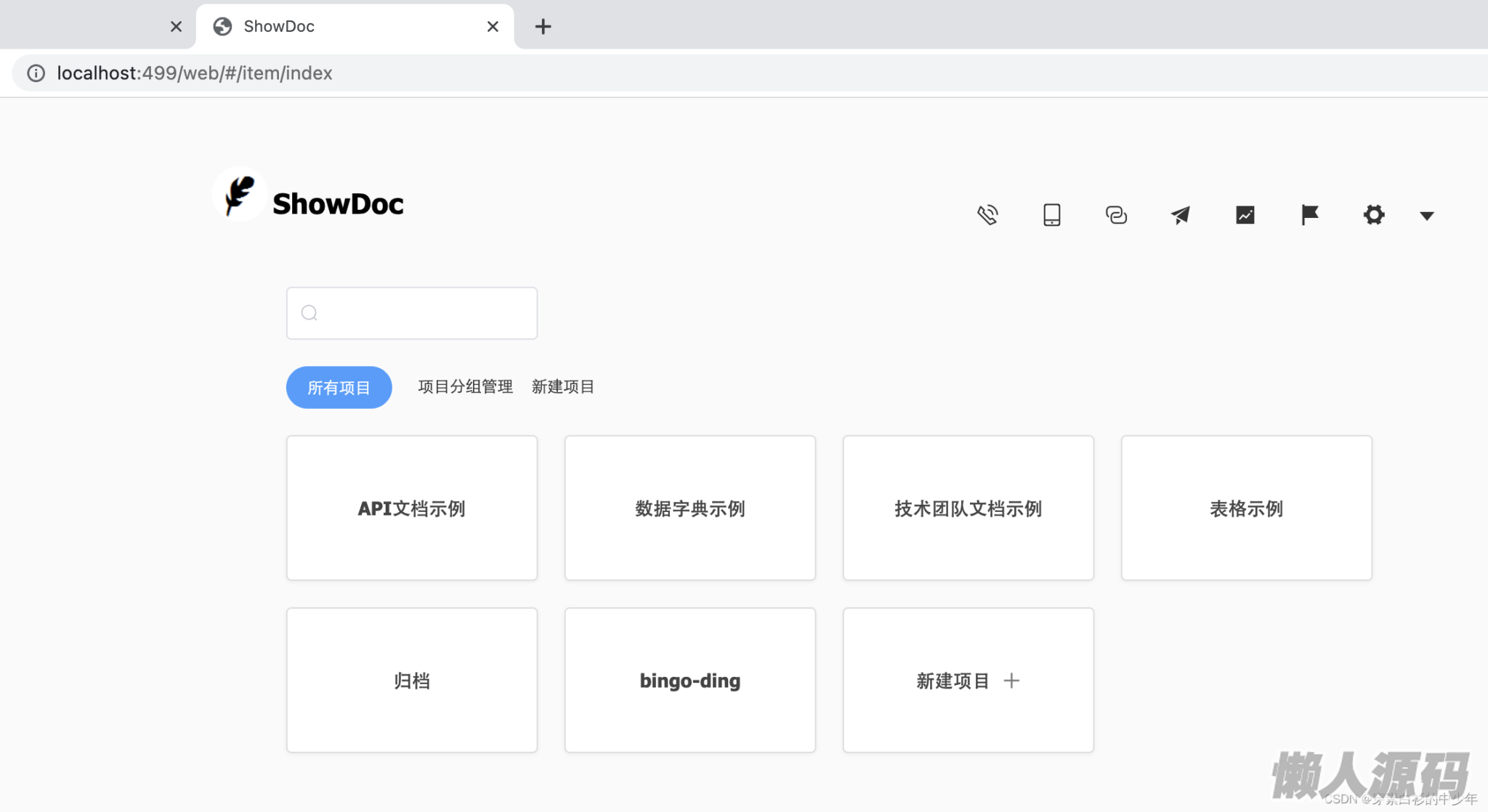Click the ShowDoc feather logo

pos(240,195)
